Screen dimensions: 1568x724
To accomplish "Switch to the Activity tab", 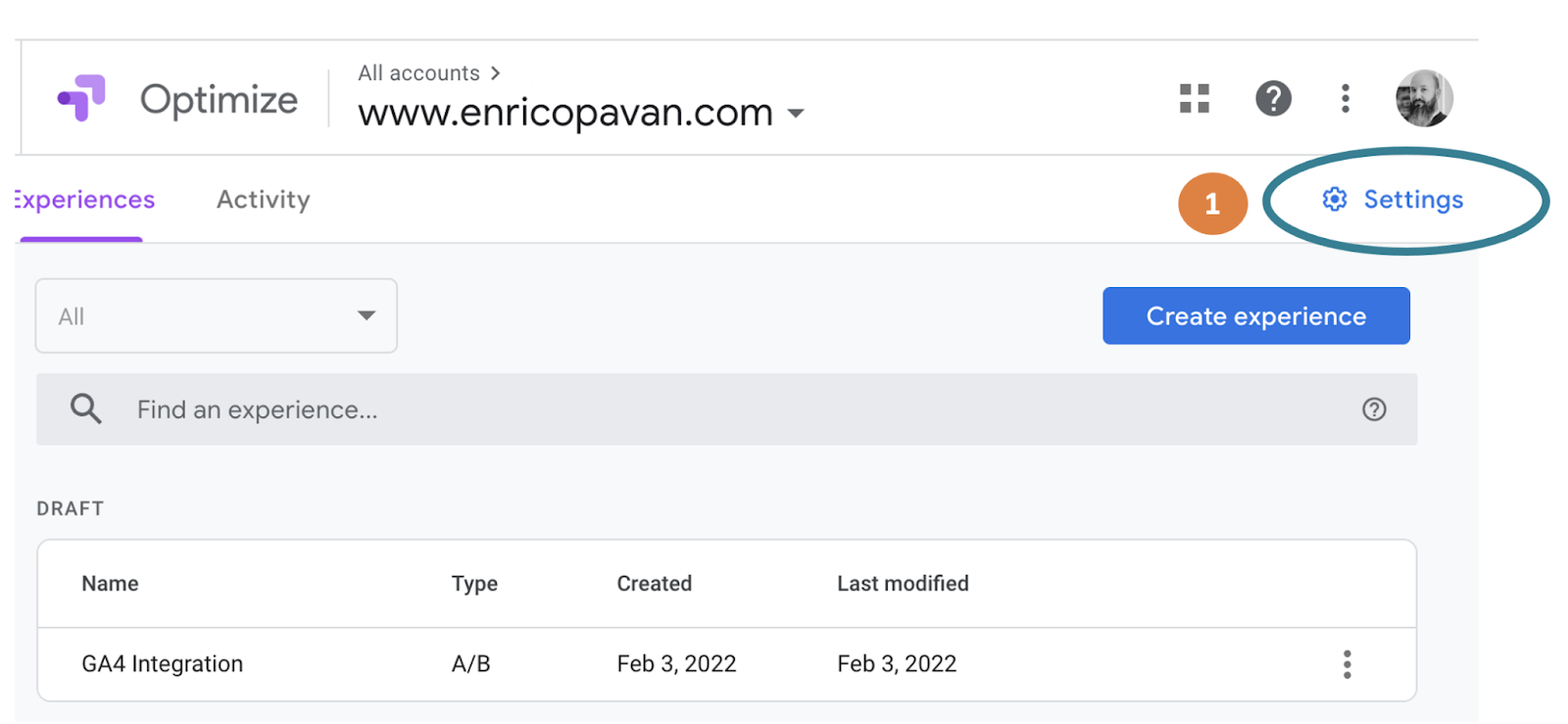I will point(263,200).
